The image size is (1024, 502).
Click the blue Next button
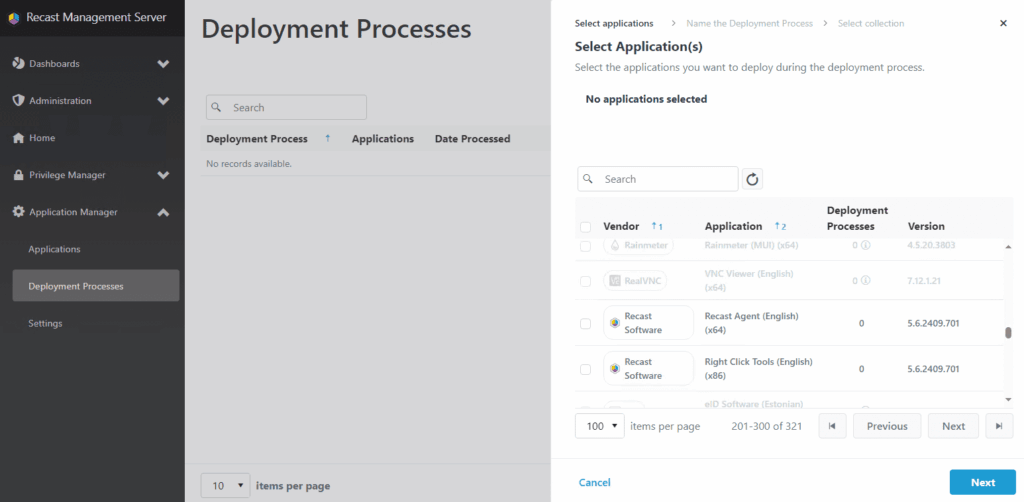tap(982, 482)
